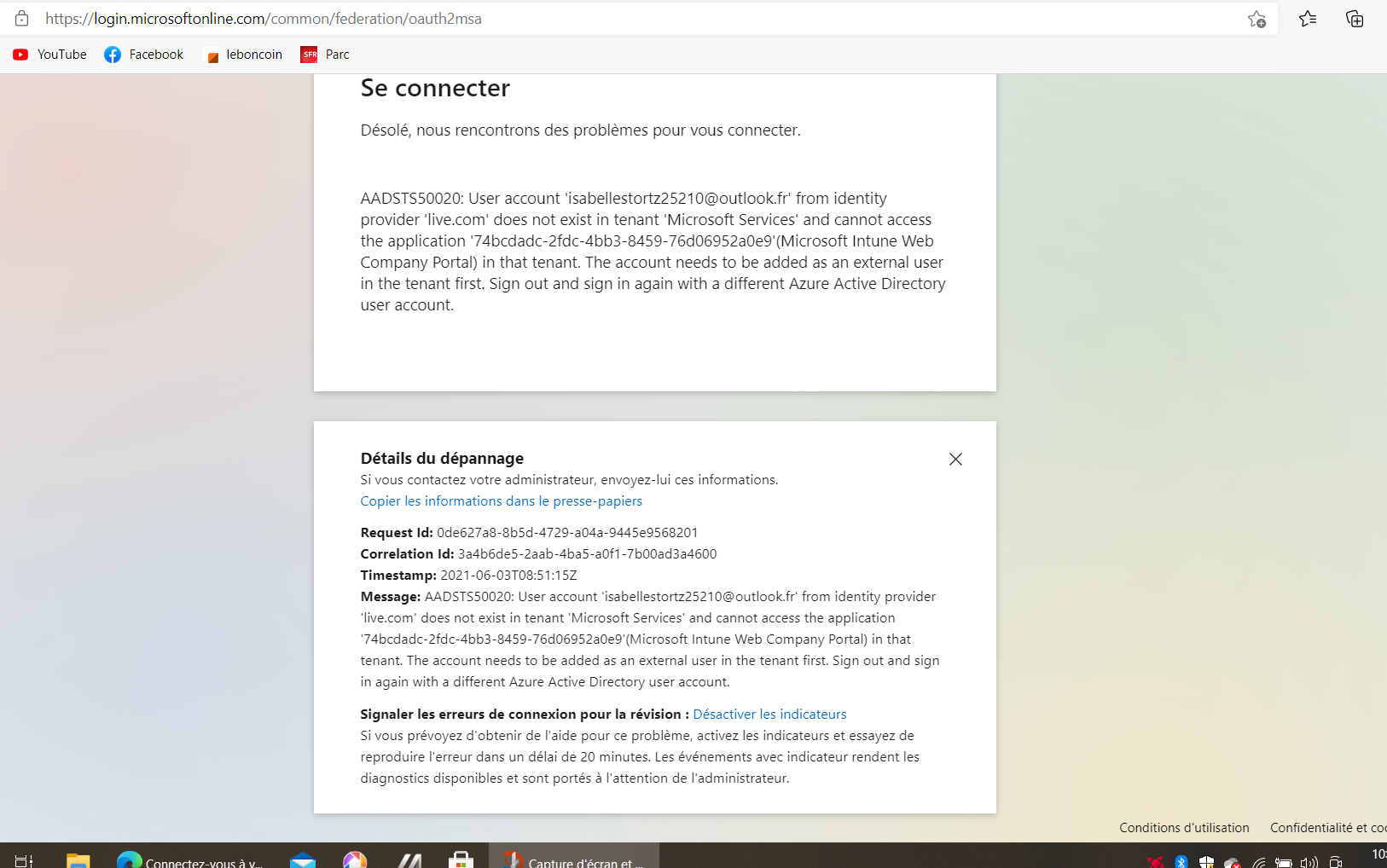Click Copier les informations dans le presse-papiers
The height and width of the screenshot is (868, 1387).
(501, 501)
